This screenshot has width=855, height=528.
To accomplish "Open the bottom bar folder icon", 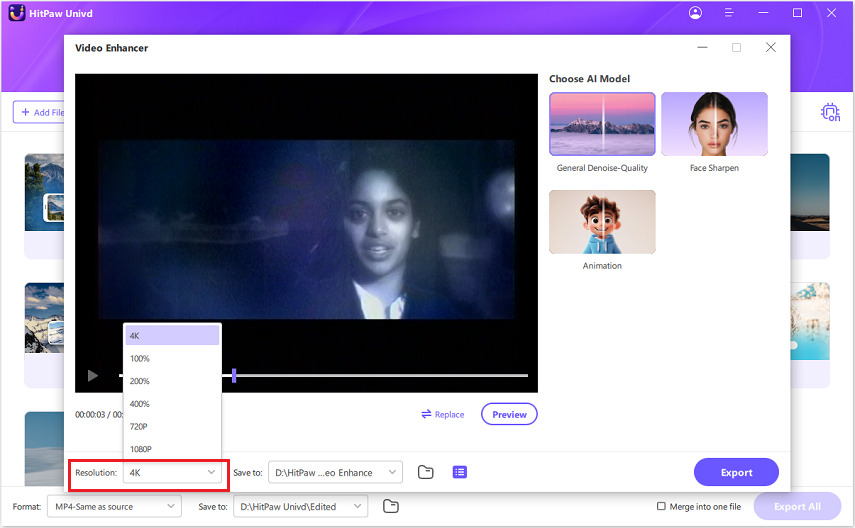I will 391,506.
